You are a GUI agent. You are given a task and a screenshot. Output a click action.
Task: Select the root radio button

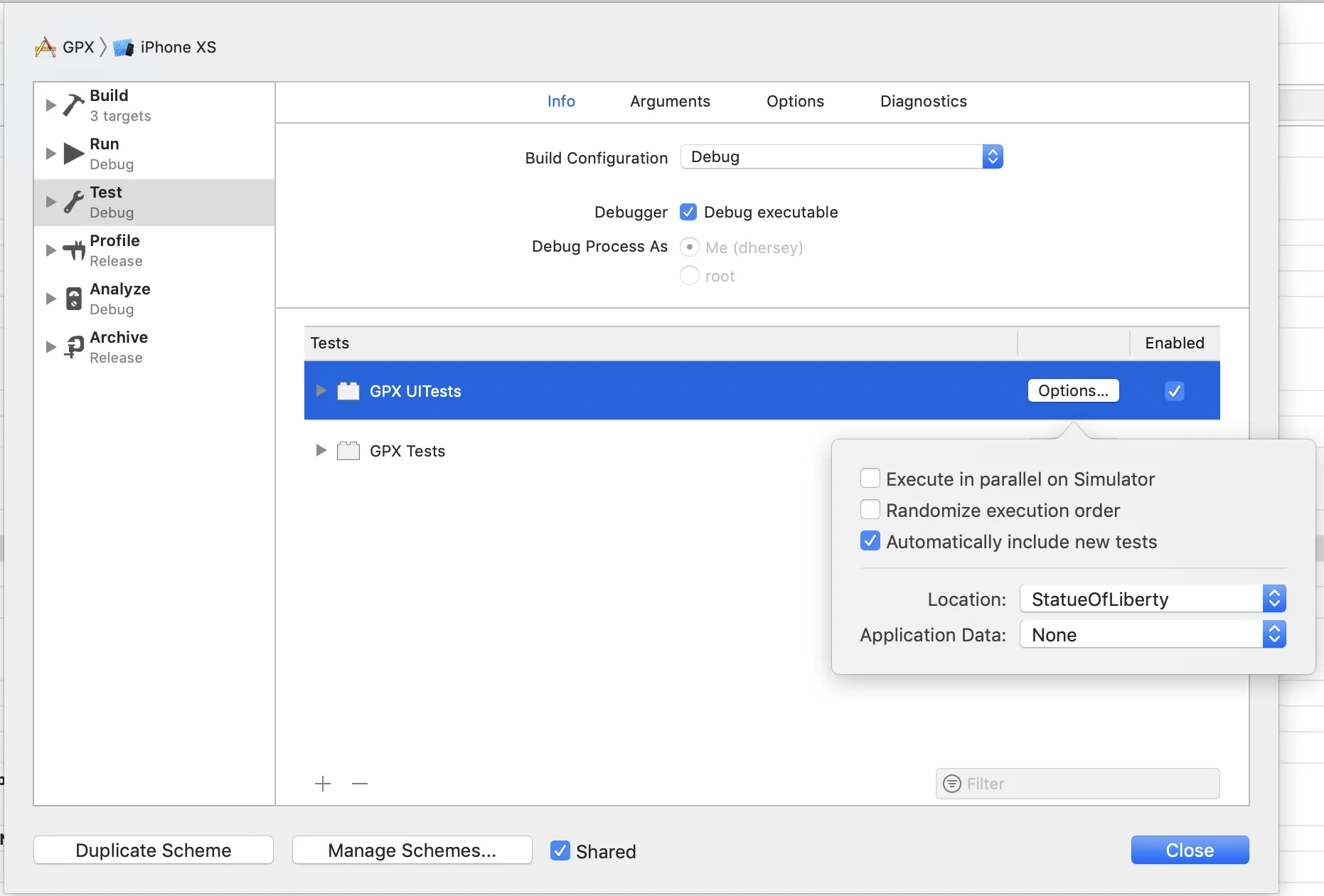690,276
